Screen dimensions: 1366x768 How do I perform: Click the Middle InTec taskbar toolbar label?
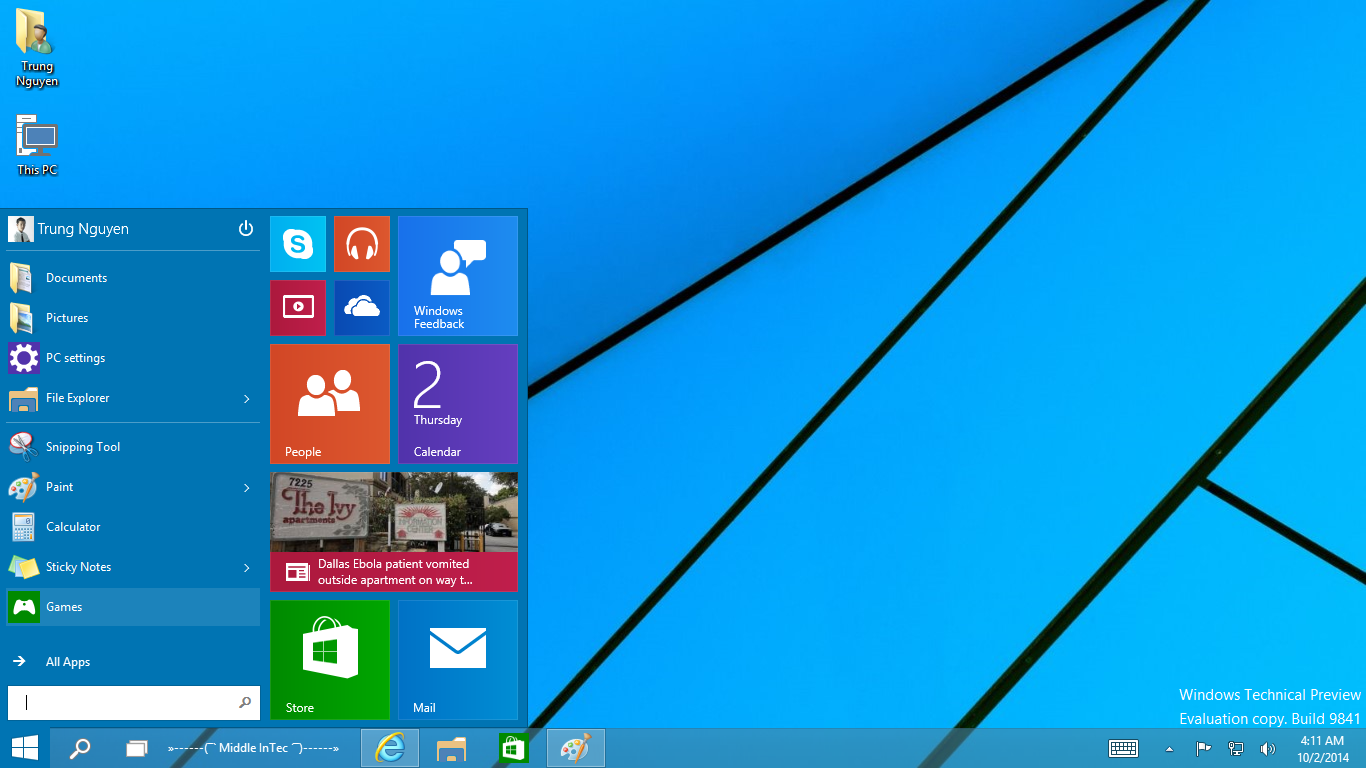coord(253,748)
